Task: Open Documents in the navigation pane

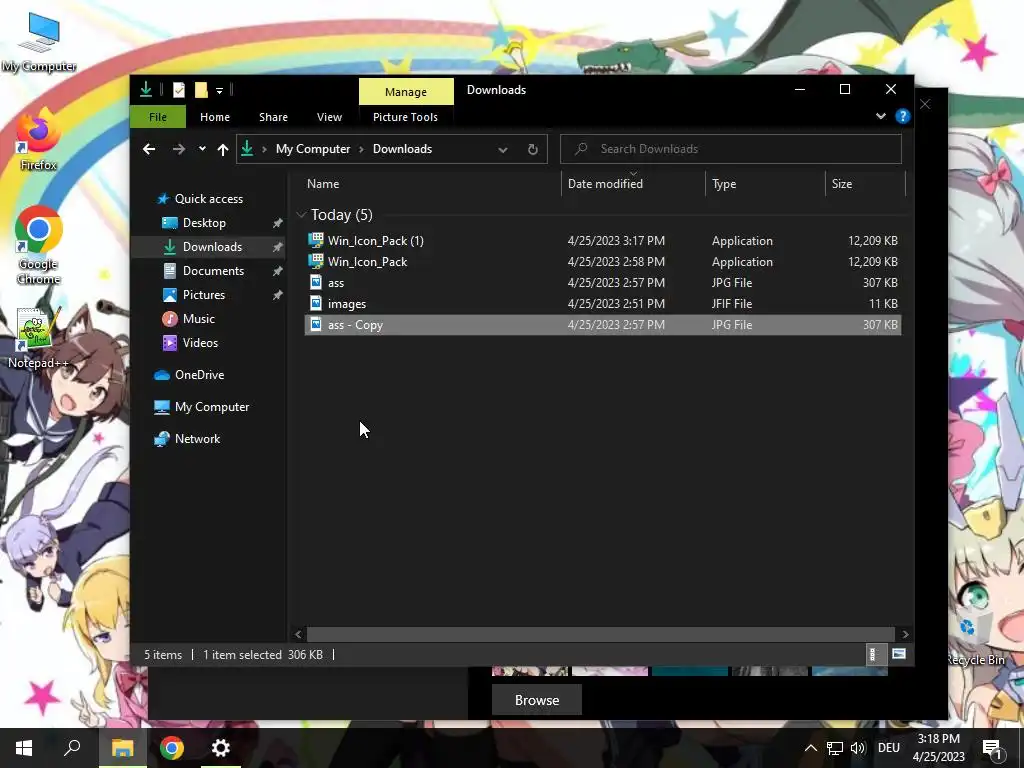Action: (213, 271)
